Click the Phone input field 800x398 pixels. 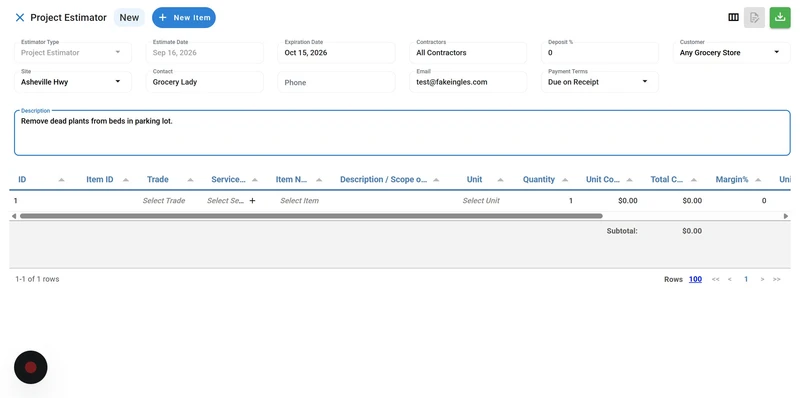[x=336, y=82]
